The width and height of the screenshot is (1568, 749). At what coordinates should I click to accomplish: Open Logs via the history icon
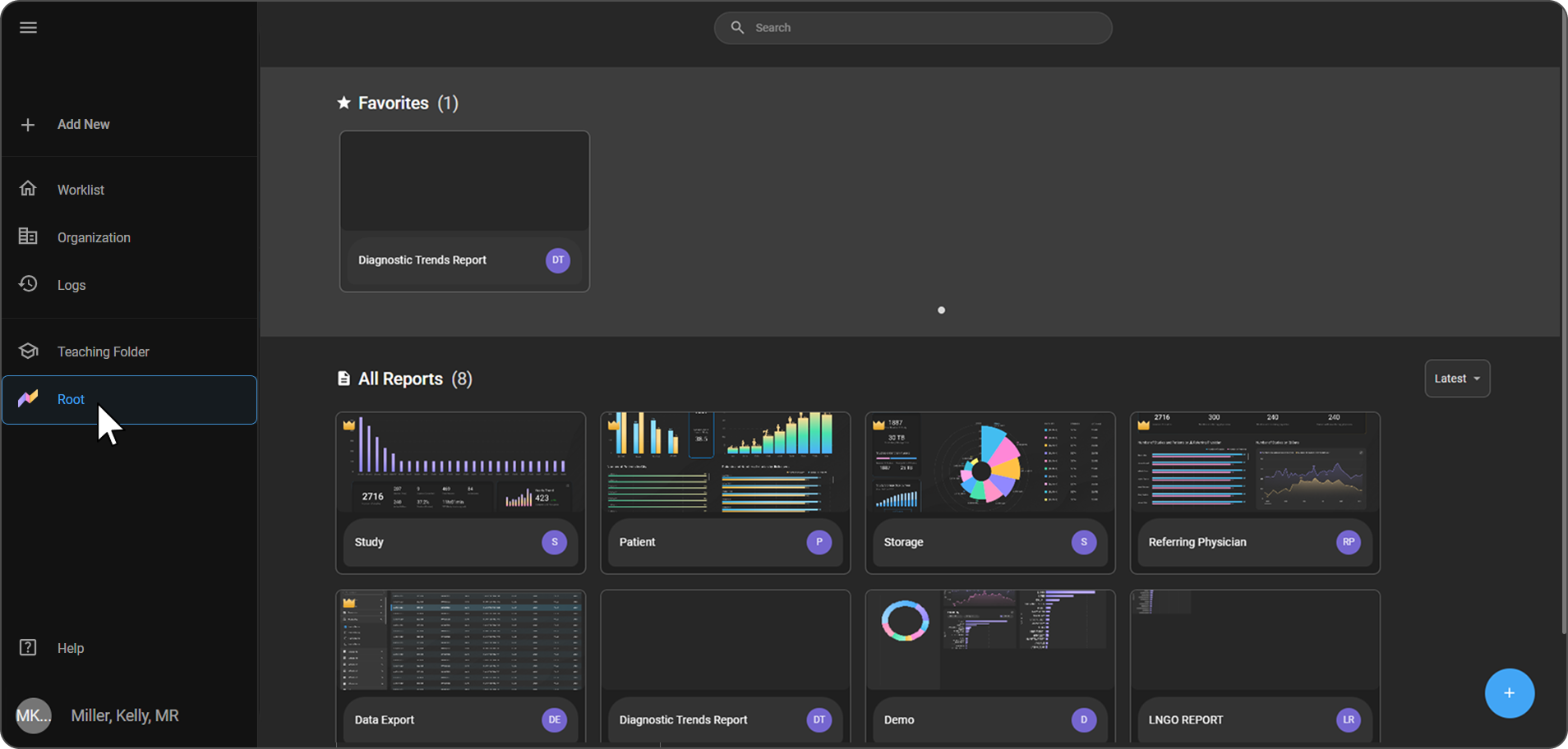click(28, 284)
